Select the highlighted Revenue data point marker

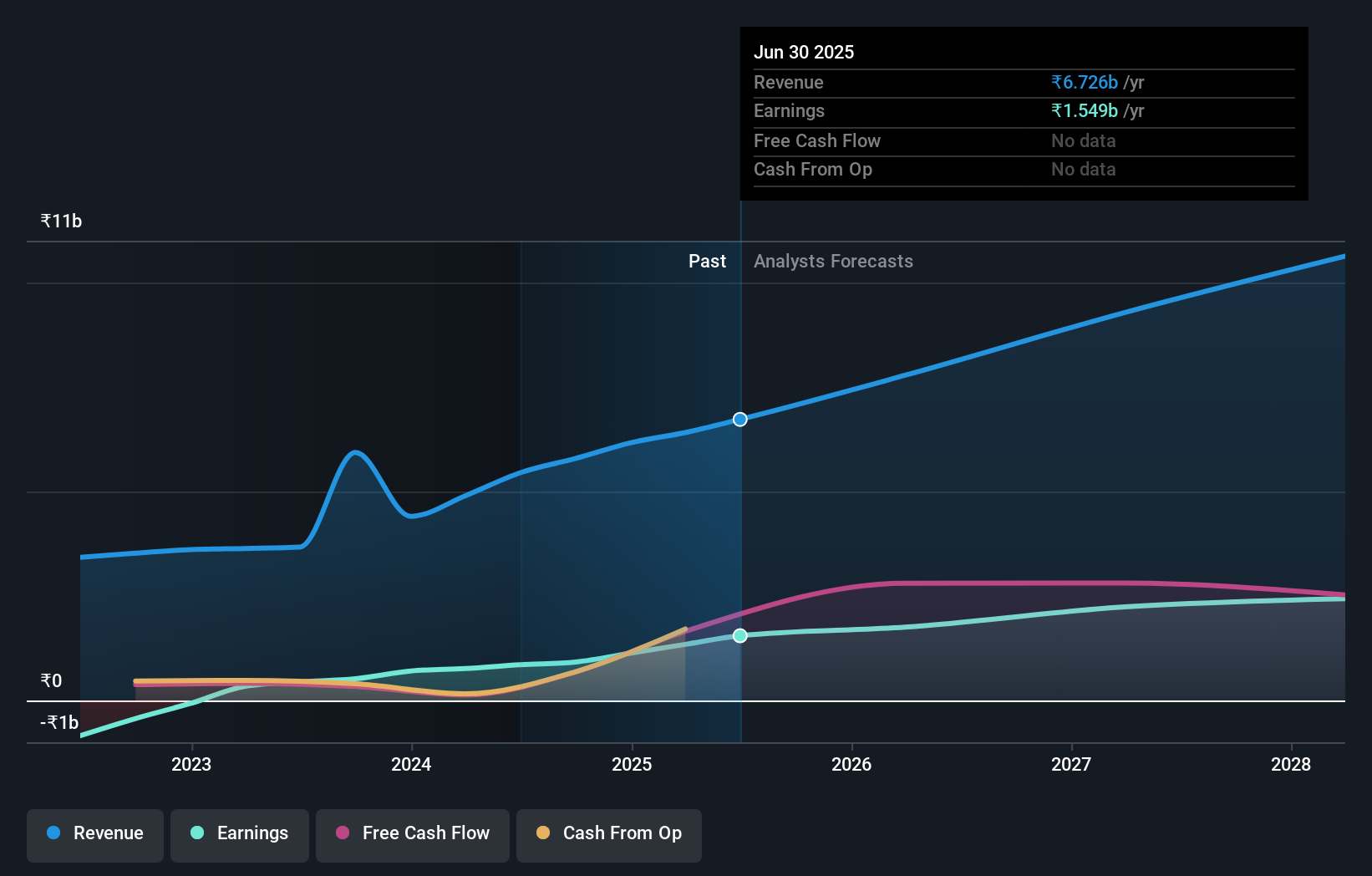click(739, 419)
